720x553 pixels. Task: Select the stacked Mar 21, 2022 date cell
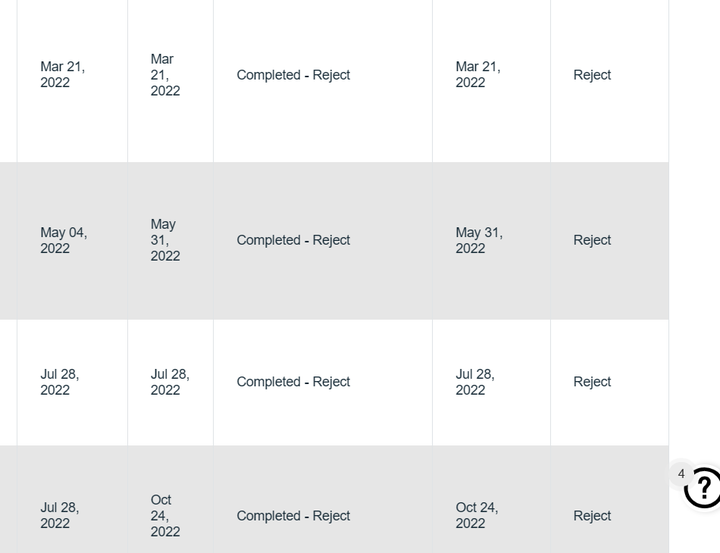coord(165,75)
